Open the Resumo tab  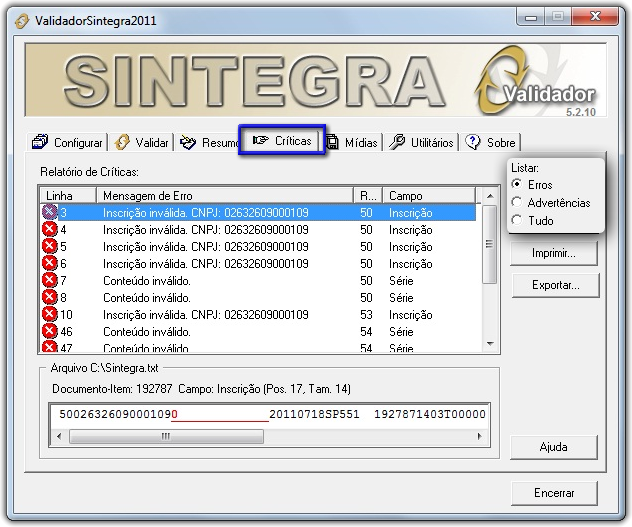(208, 142)
